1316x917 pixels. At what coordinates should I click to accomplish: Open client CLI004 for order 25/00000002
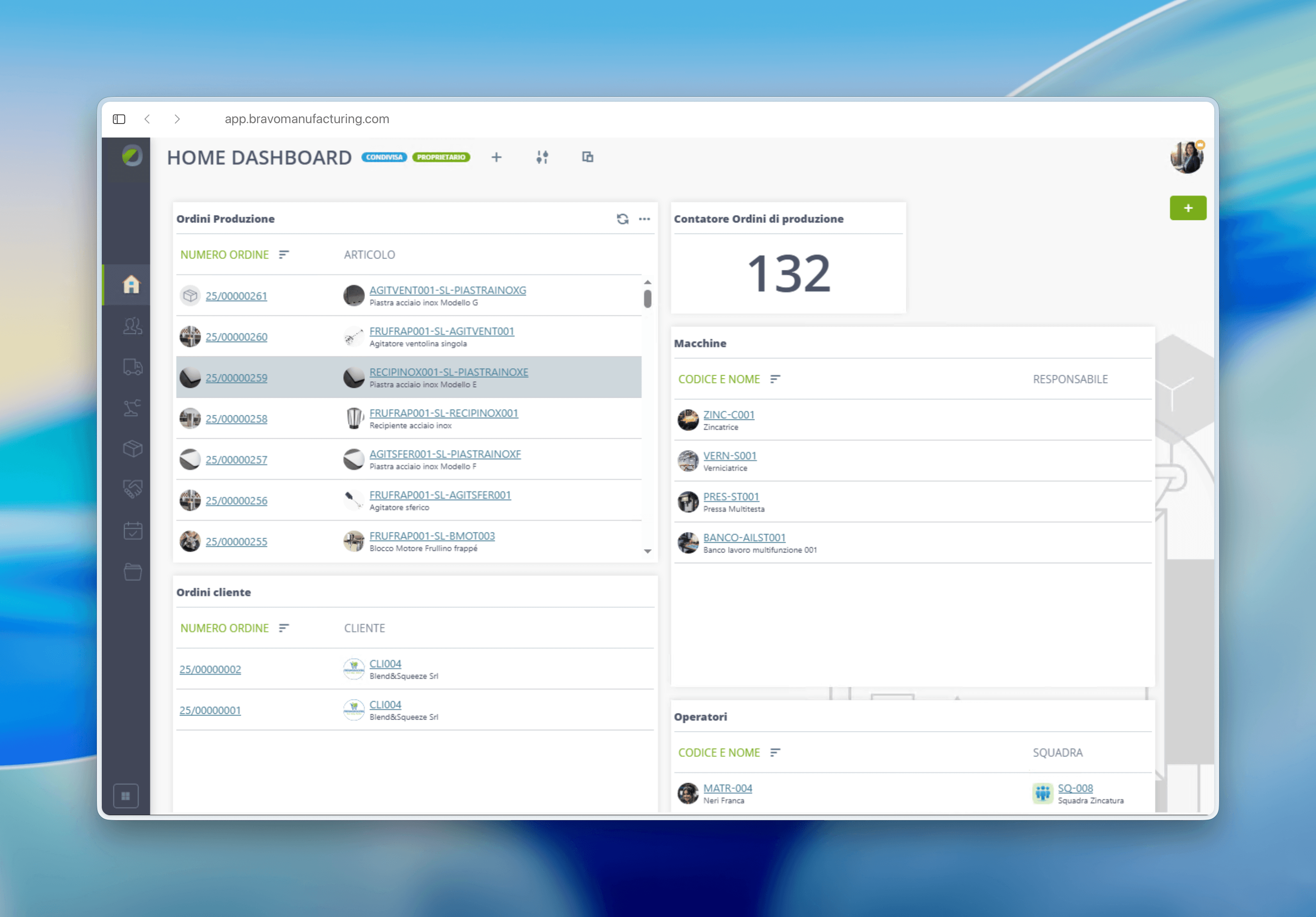point(385,664)
